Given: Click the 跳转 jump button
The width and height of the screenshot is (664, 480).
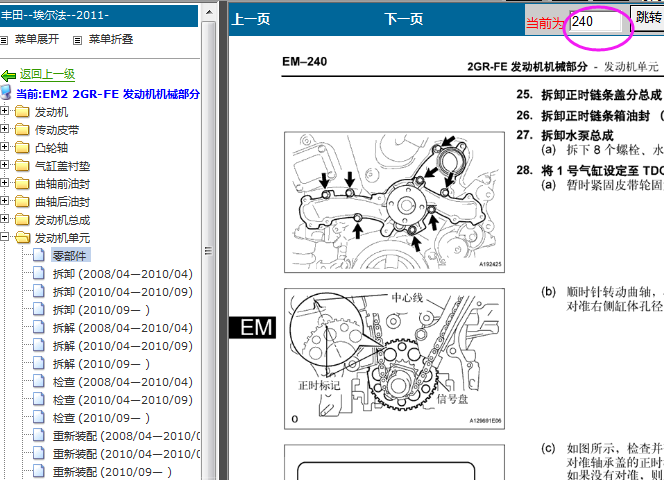Looking at the screenshot, I should [647, 17].
